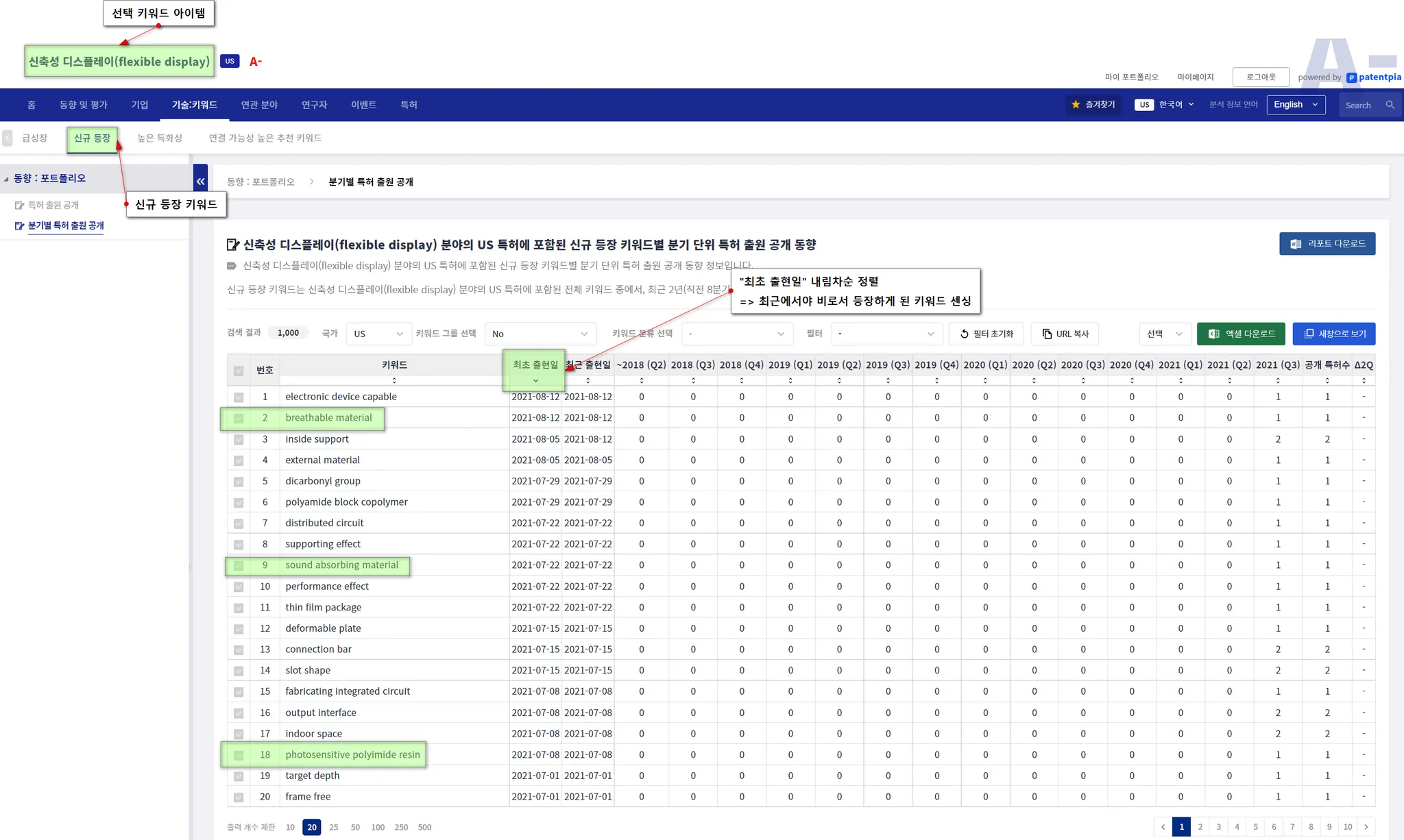Click the report download button

point(1327,244)
